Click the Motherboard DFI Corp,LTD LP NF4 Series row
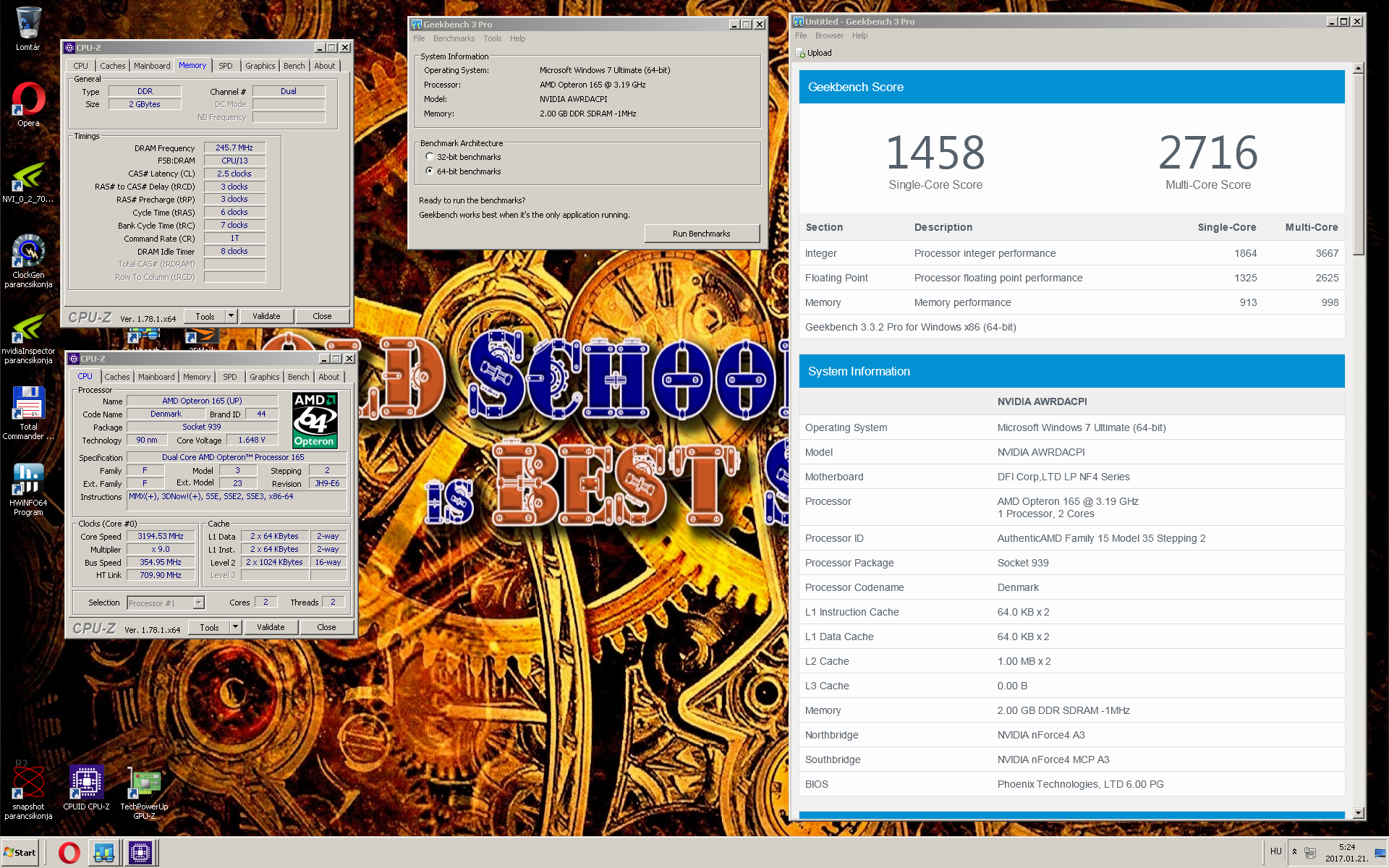Screen dimensions: 1389x868 pyautogui.click(x=1071, y=477)
